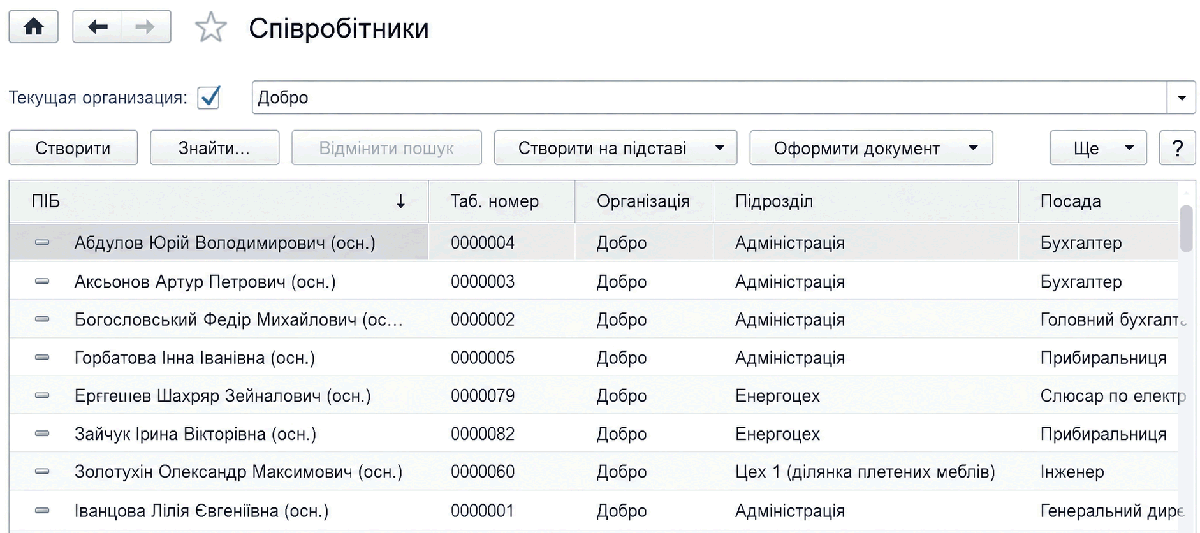Viewport: 1200px width, 533px height.
Task: Click tab number 0000082
Action: [483, 435]
